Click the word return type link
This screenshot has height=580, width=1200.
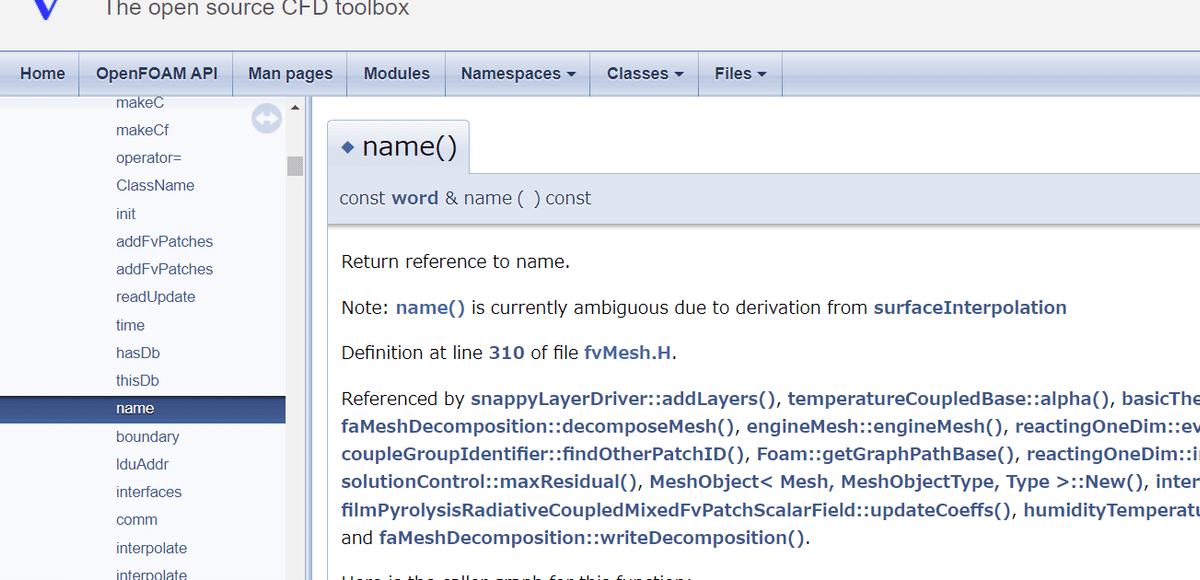(x=414, y=198)
